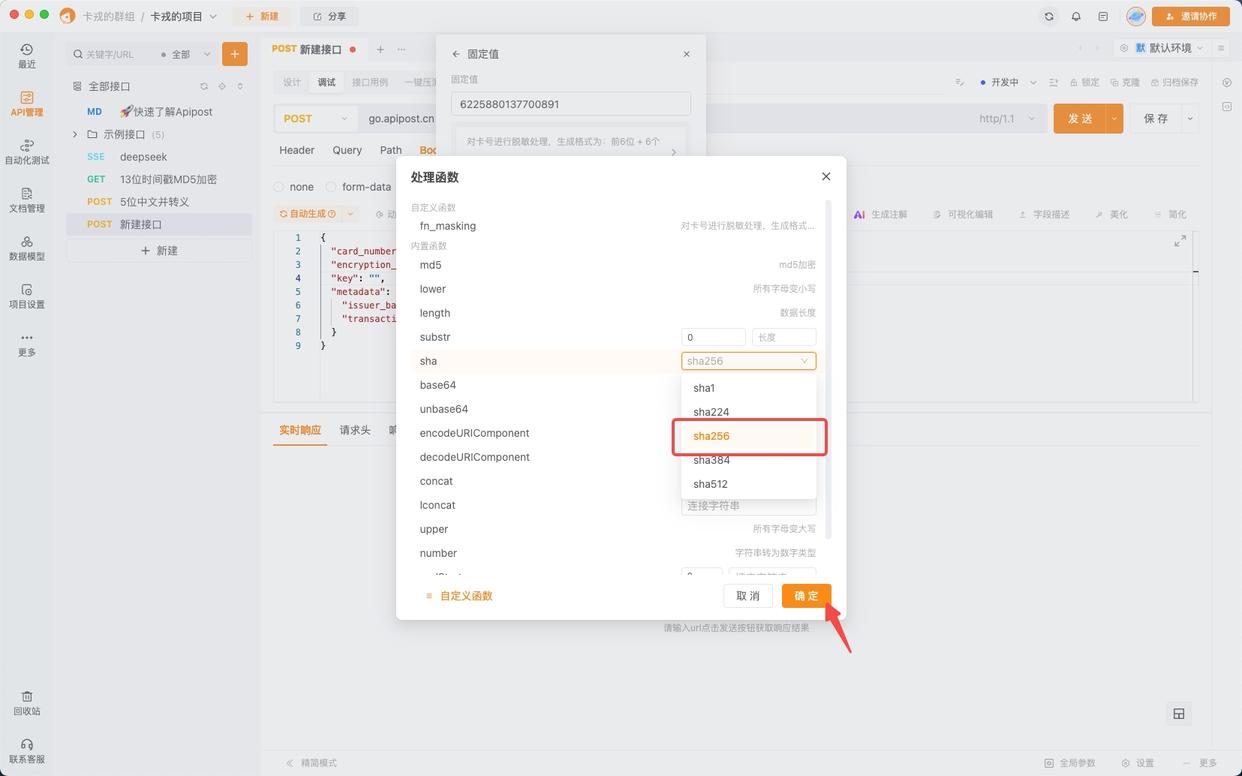Open the http/1.1 protocol dropdown
The image size is (1242, 776).
(1009, 118)
